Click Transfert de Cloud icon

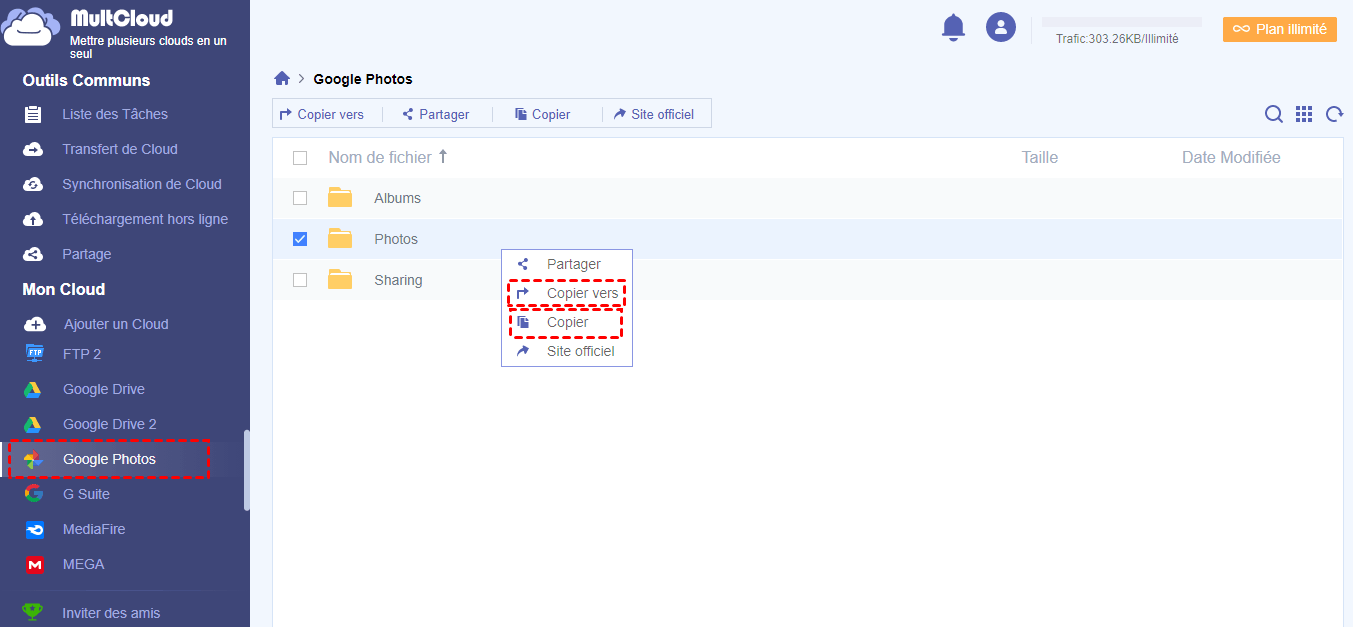[x=34, y=149]
